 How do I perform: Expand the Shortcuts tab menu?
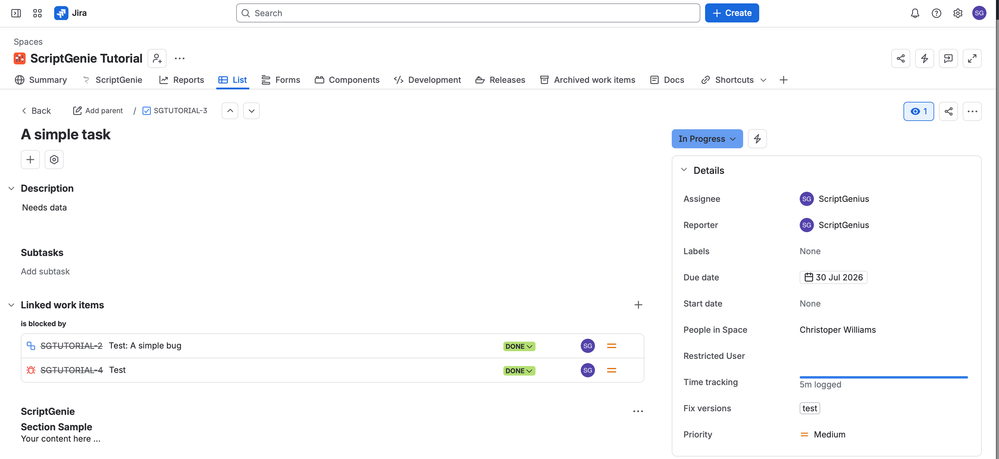(x=763, y=80)
